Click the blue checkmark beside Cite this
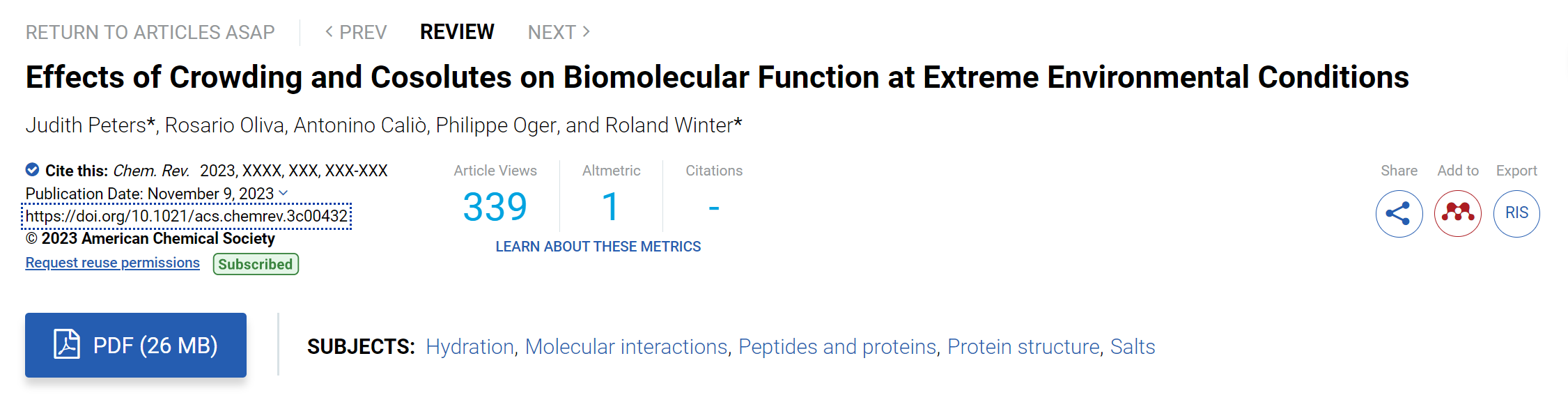 tap(32, 169)
